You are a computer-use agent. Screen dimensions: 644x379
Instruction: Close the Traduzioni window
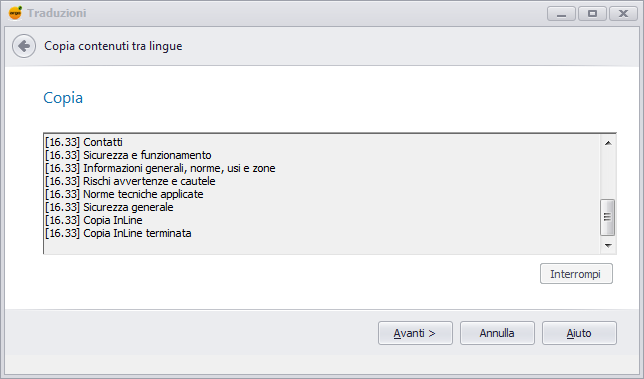point(623,14)
